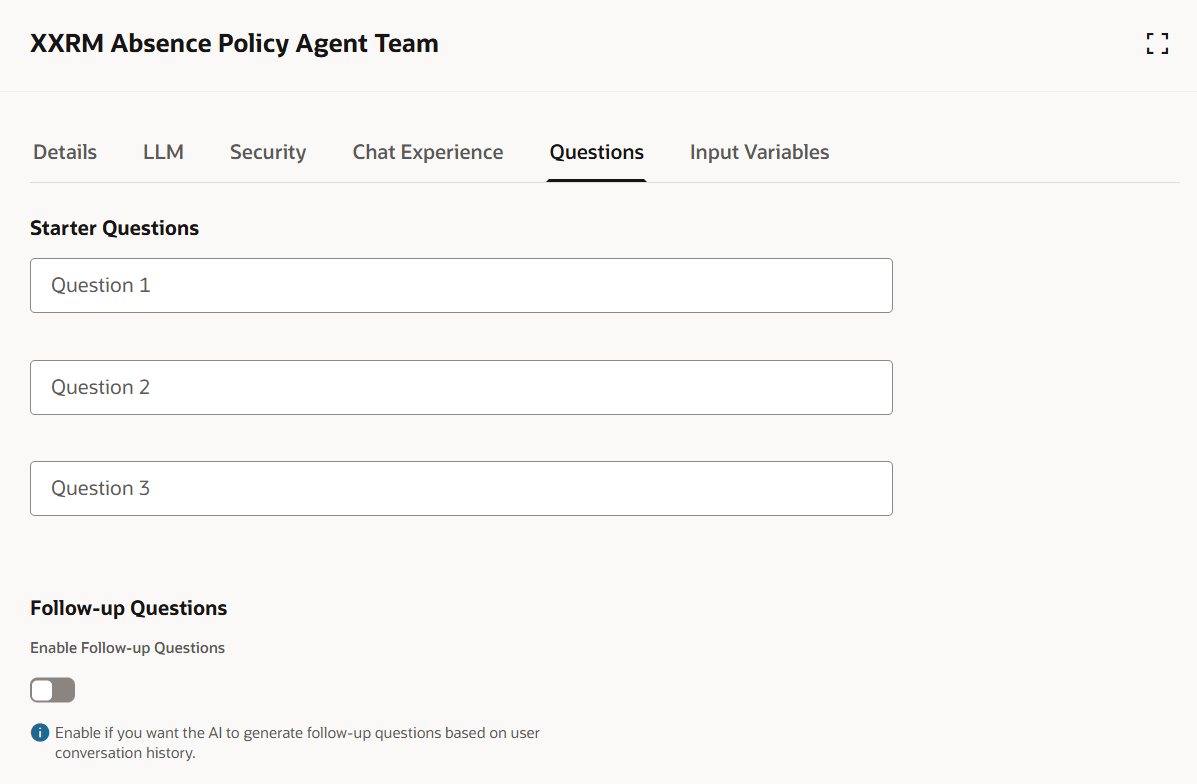Click the Enable Follow-up Questions label
The height and width of the screenshot is (784, 1197).
click(x=127, y=647)
